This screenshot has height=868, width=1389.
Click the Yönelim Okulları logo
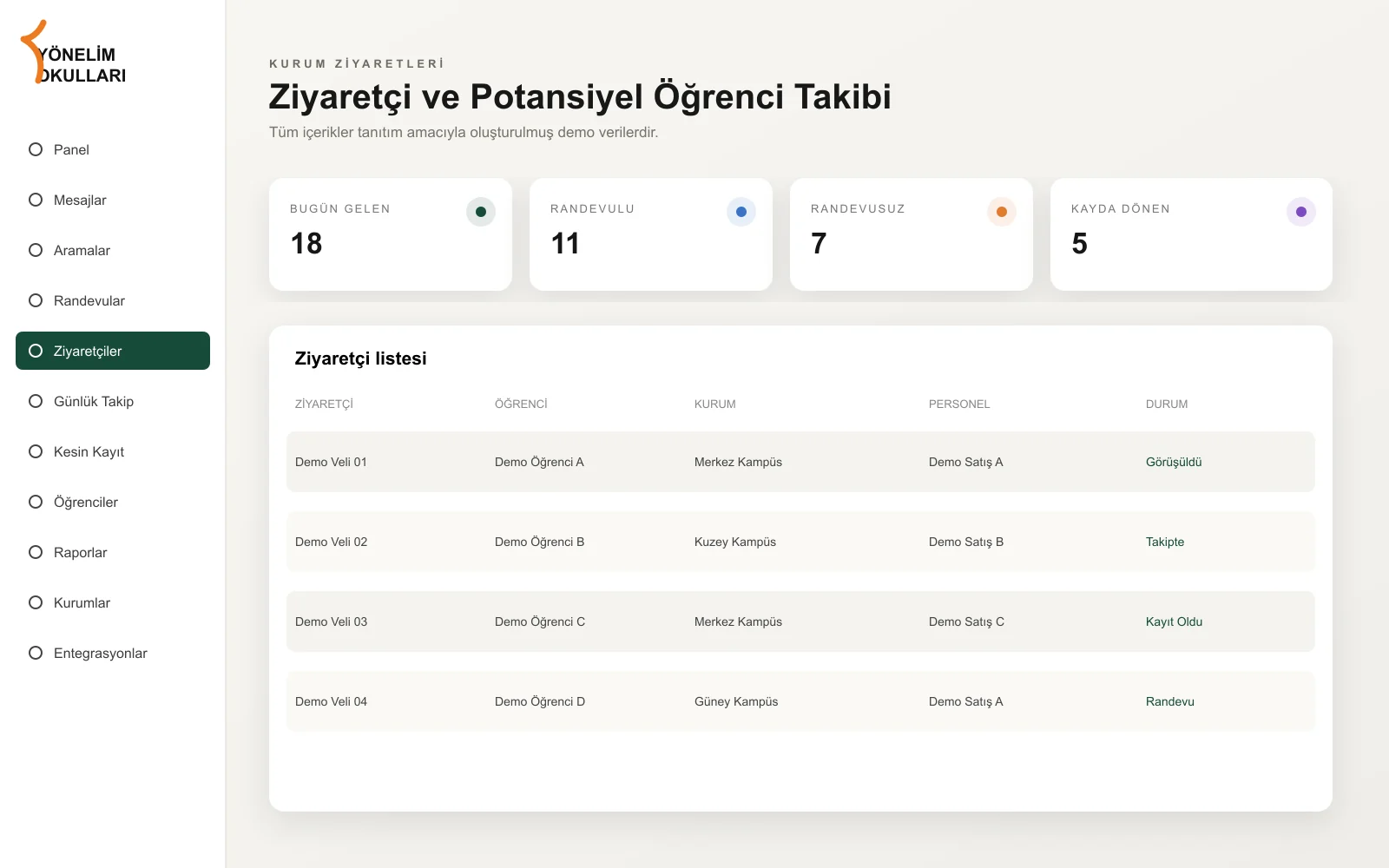click(x=74, y=53)
